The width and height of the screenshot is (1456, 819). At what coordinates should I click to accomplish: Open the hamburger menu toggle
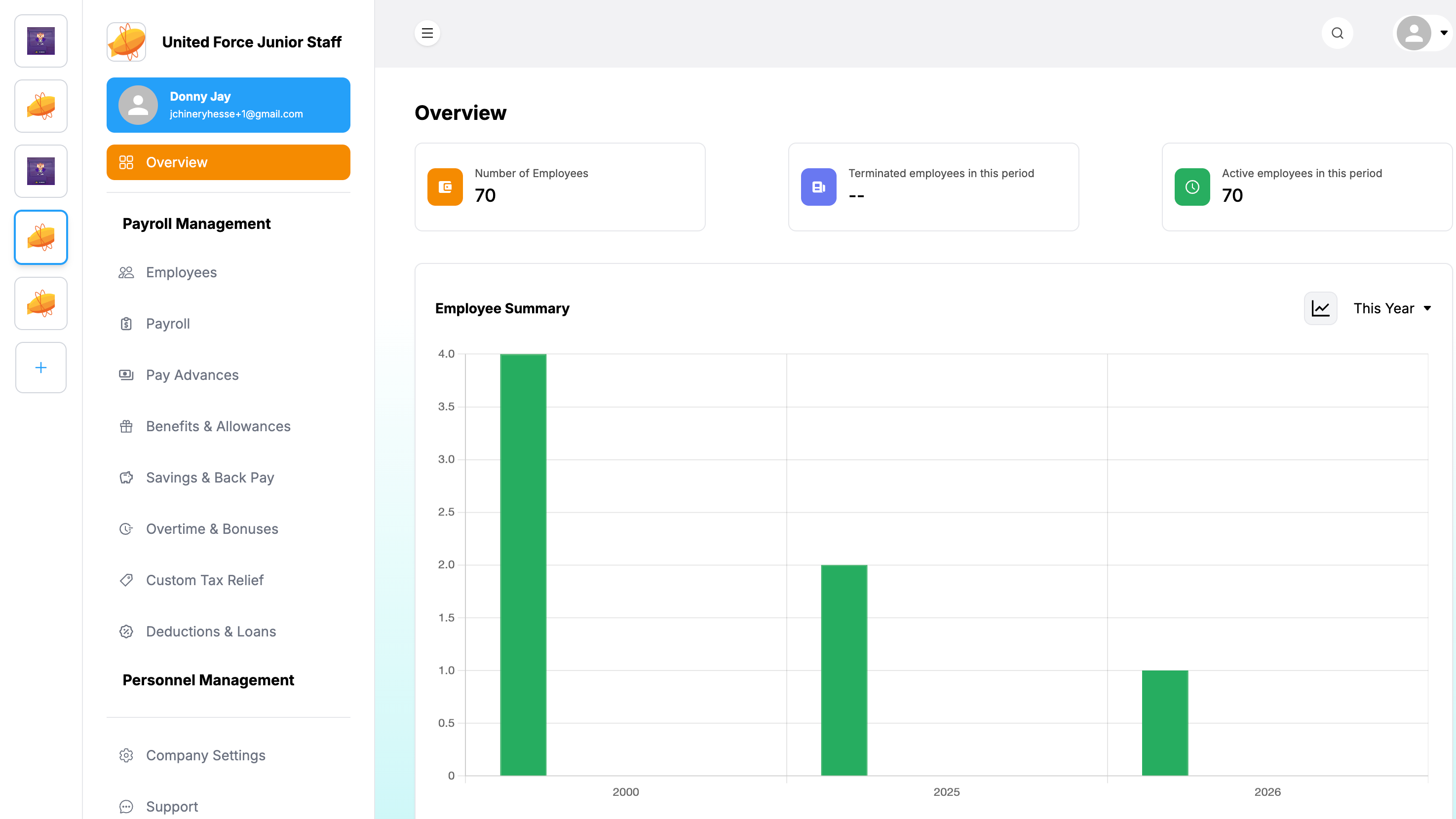[x=427, y=34]
